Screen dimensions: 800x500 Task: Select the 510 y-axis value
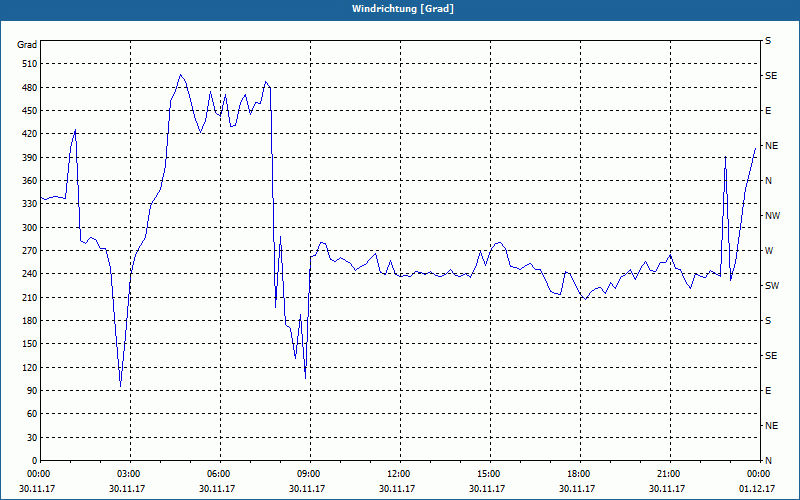[29, 64]
